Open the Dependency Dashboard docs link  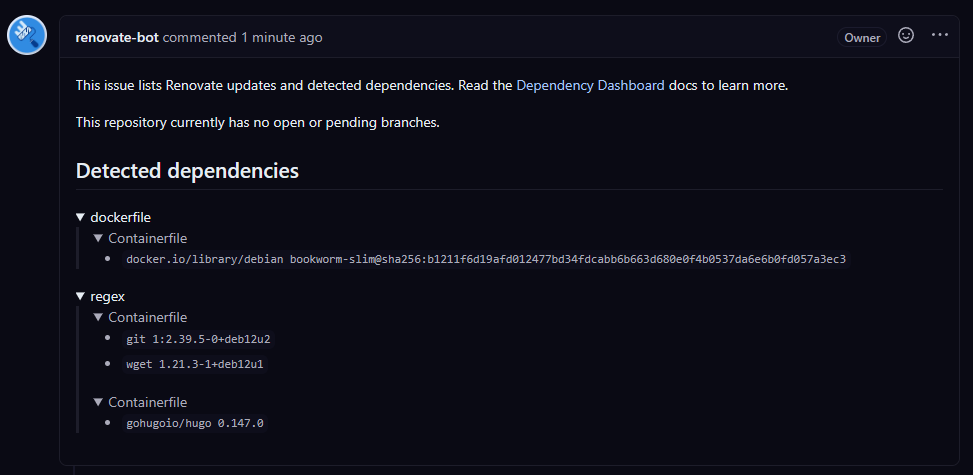(590, 86)
